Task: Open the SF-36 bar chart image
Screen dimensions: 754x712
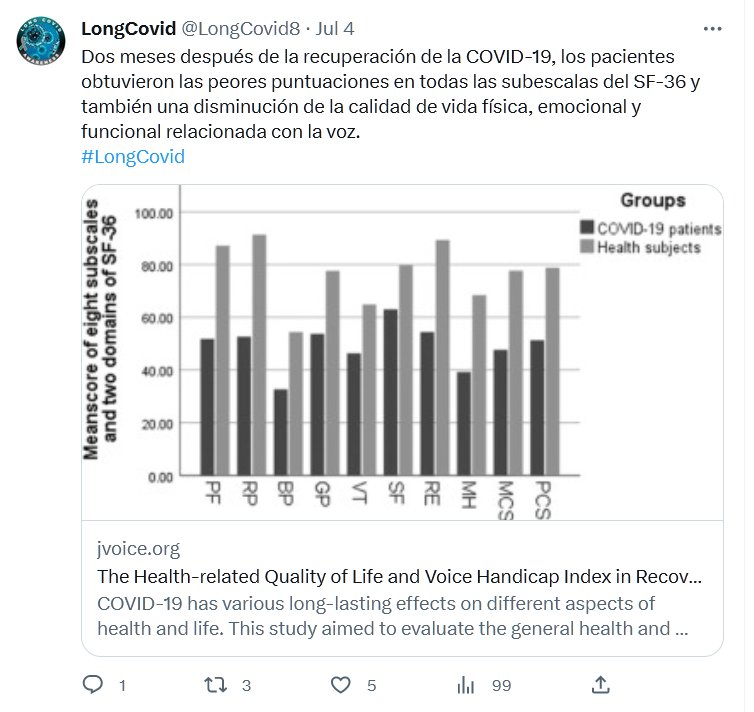Action: [x=400, y=352]
